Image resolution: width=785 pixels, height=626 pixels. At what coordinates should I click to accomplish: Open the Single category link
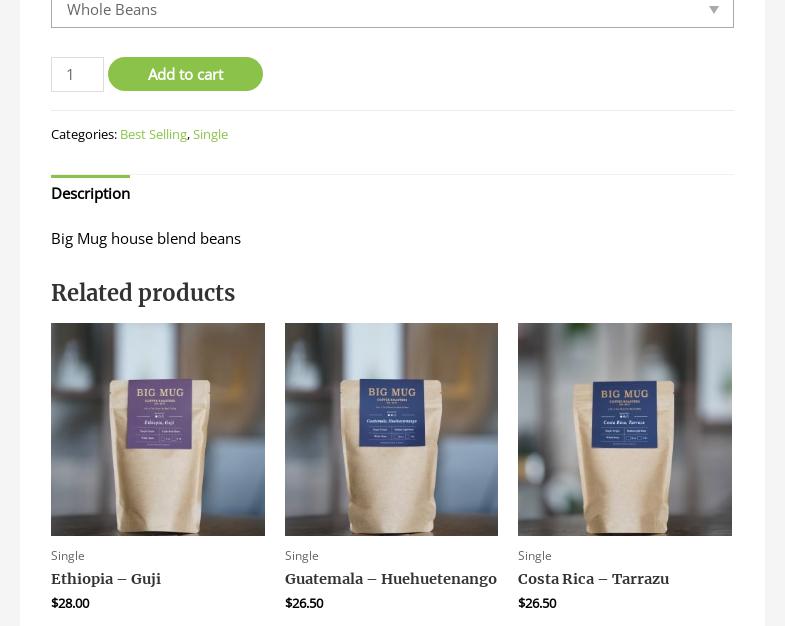(x=210, y=134)
